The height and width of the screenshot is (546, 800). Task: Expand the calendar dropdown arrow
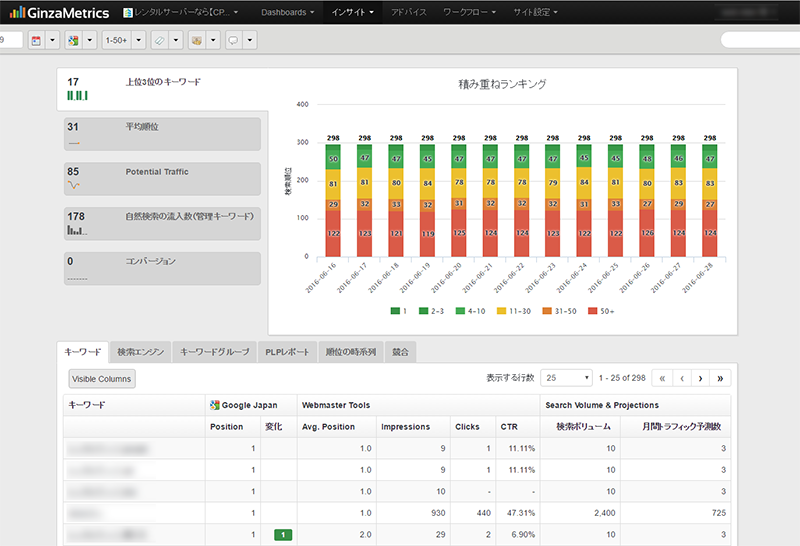click(53, 40)
